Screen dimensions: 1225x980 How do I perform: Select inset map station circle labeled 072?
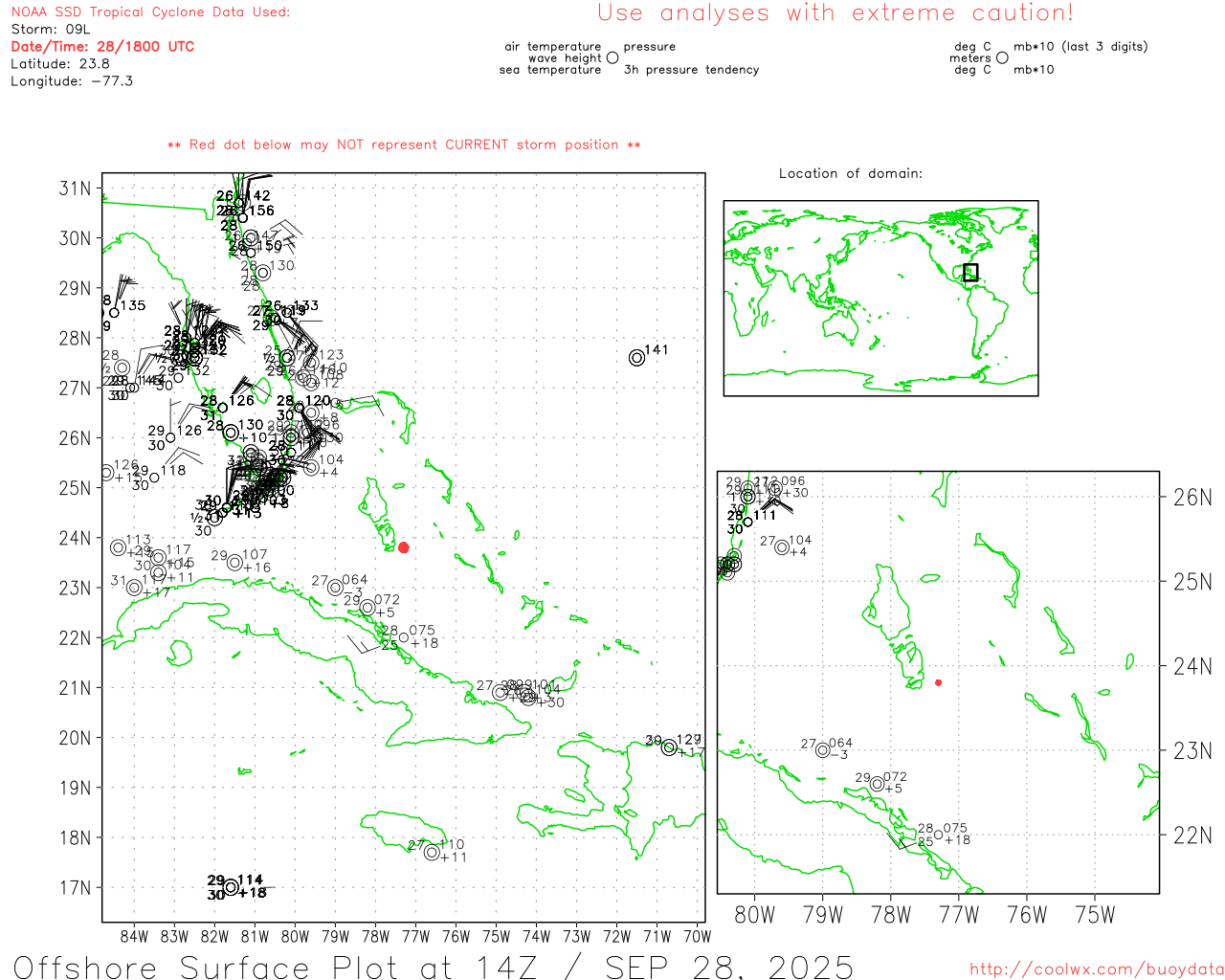click(x=877, y=784)
